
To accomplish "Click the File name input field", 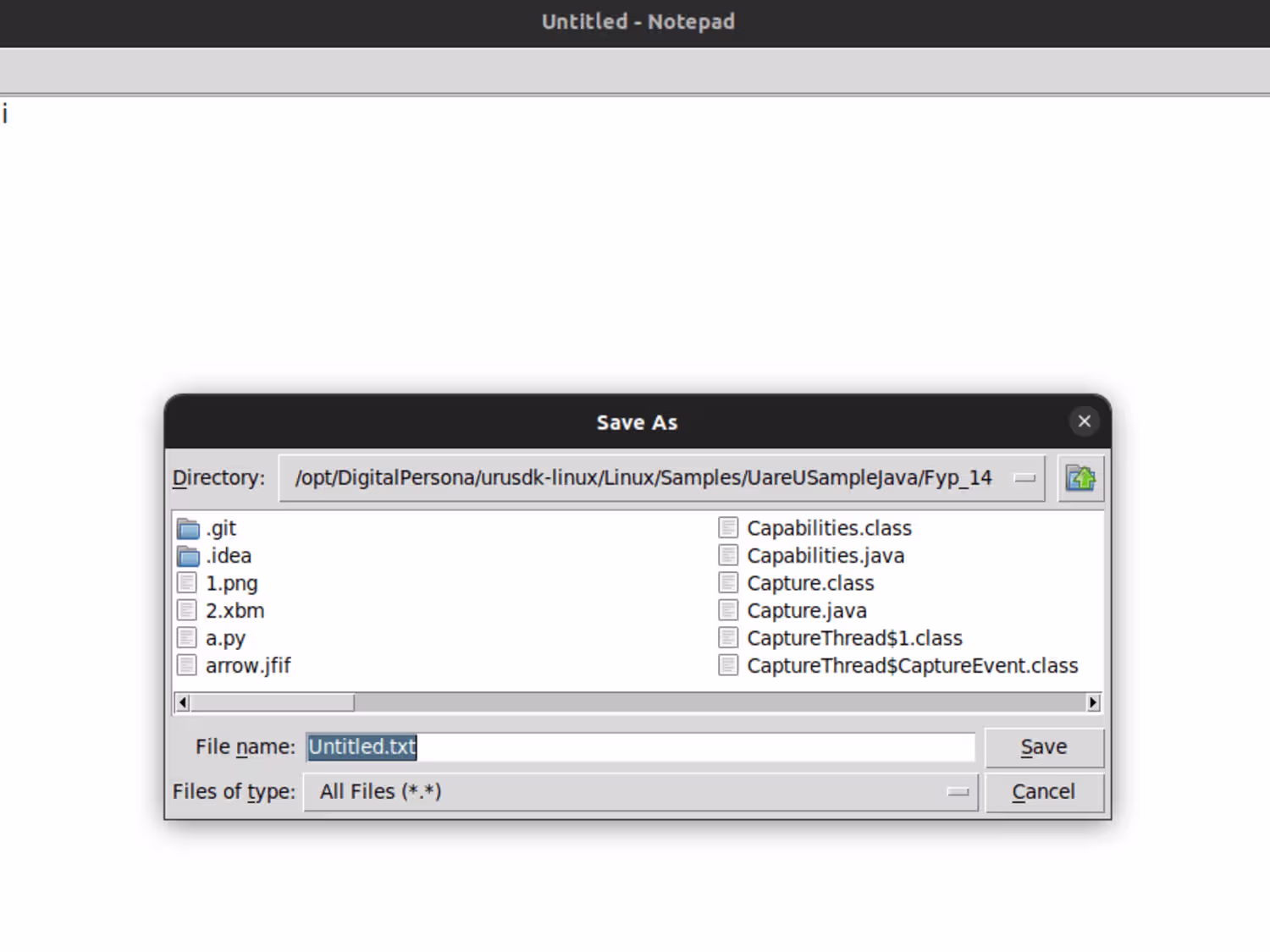I will pos(640,747).
